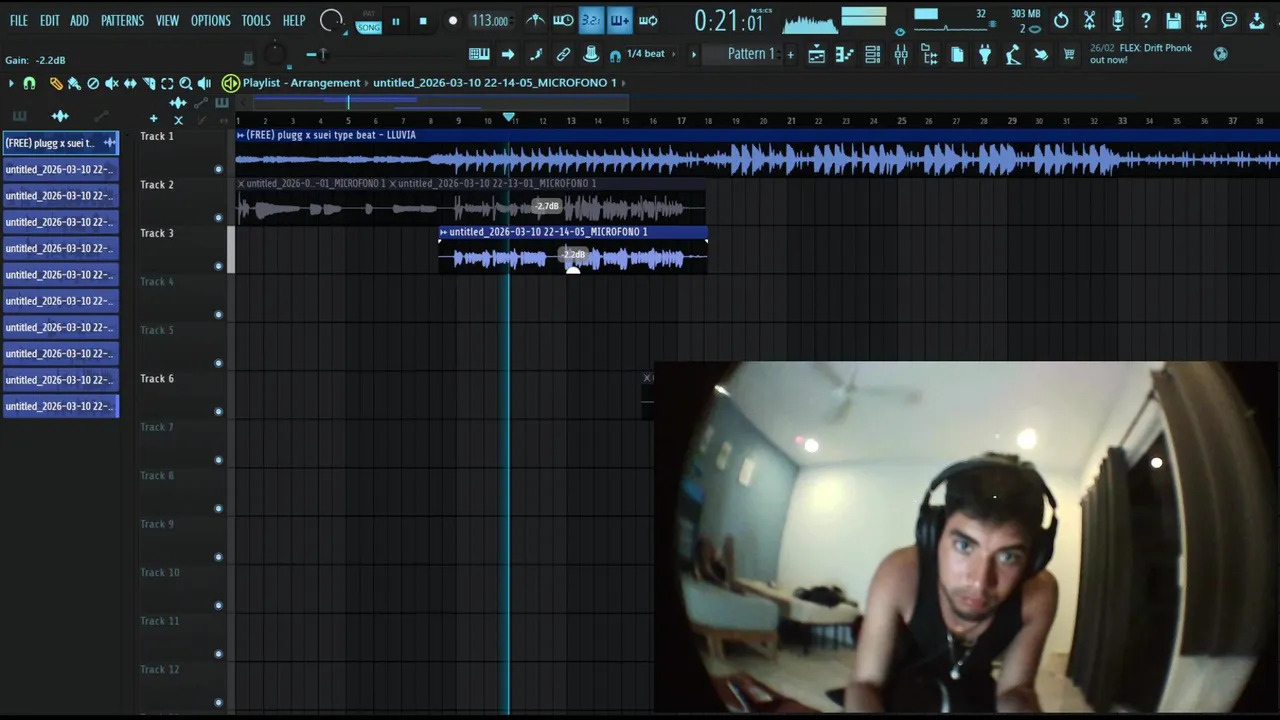Open the EDIT menu
Image resolution: width=1280 pixels, height=720 pixels.
click(x=49, y=20)
